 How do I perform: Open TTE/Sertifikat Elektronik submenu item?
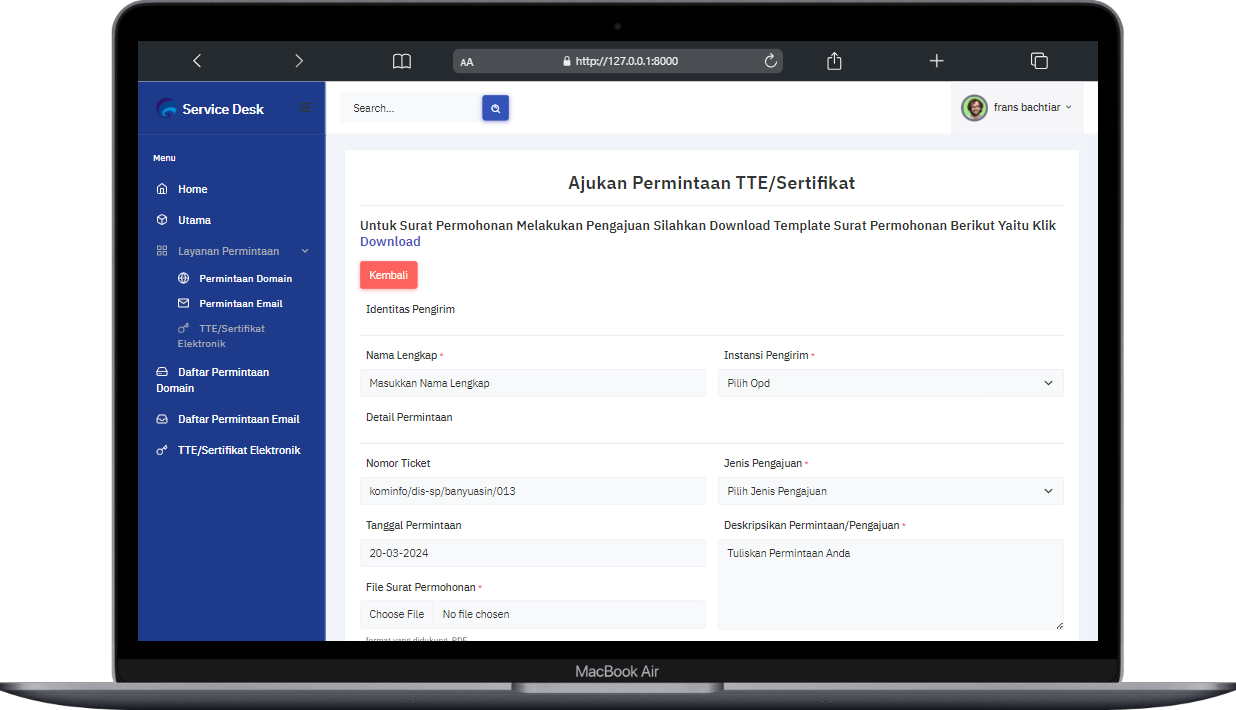coord(222,336)
